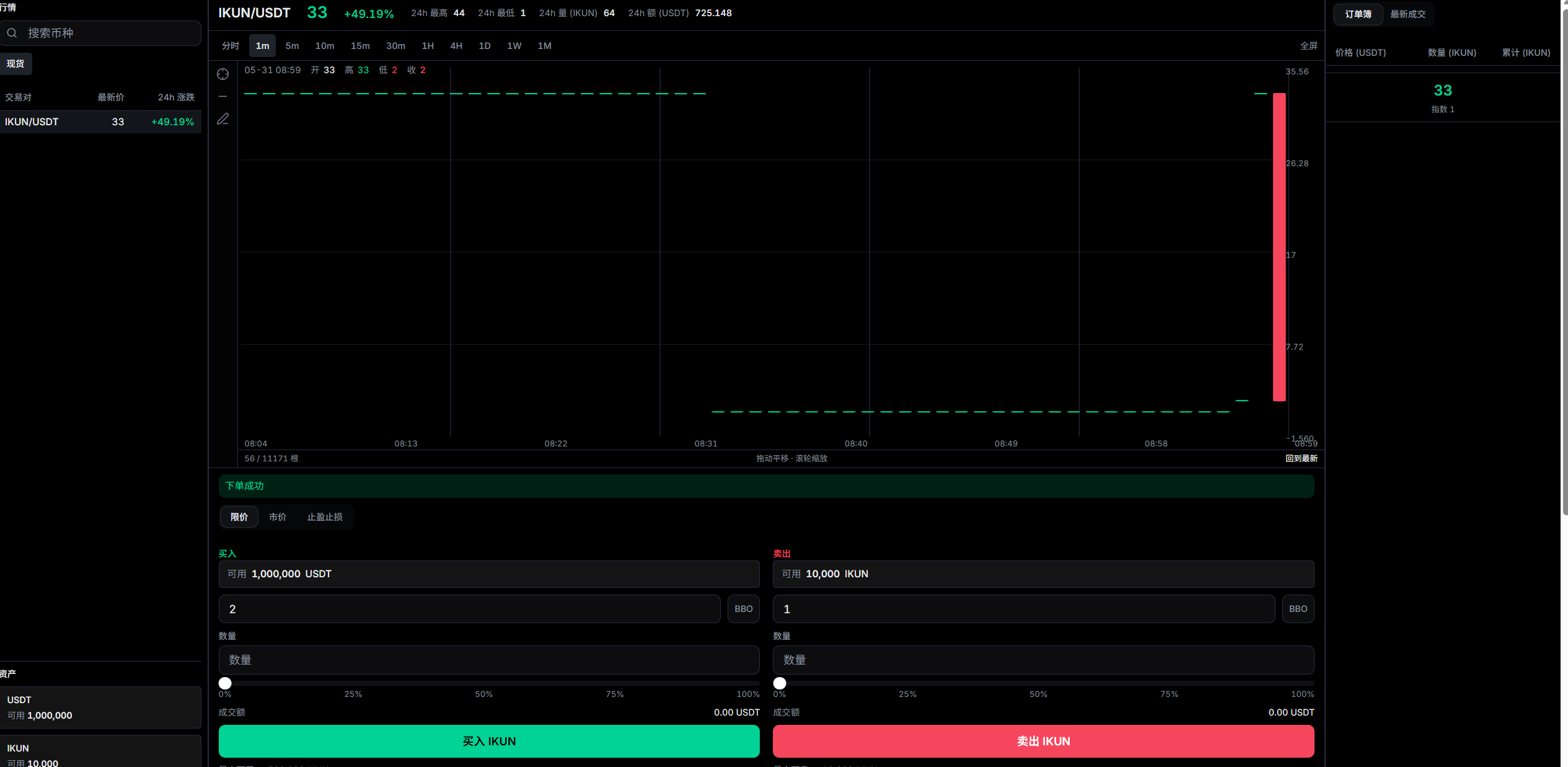1568x767 pixels.
Task: Open the 最新成交 tab
Action: click(x=1407, y=14)
